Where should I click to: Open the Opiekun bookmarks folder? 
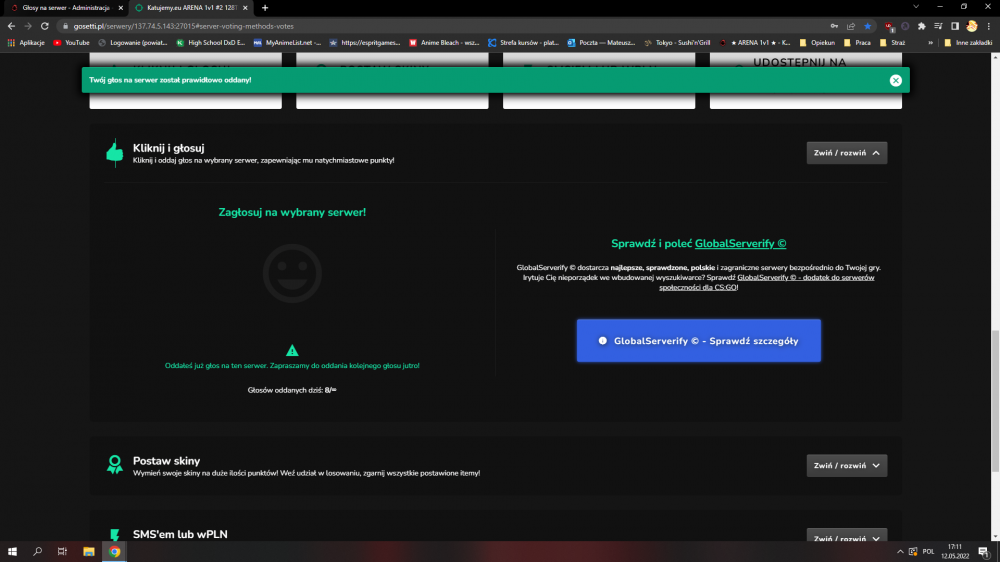[x=817, y=43]
